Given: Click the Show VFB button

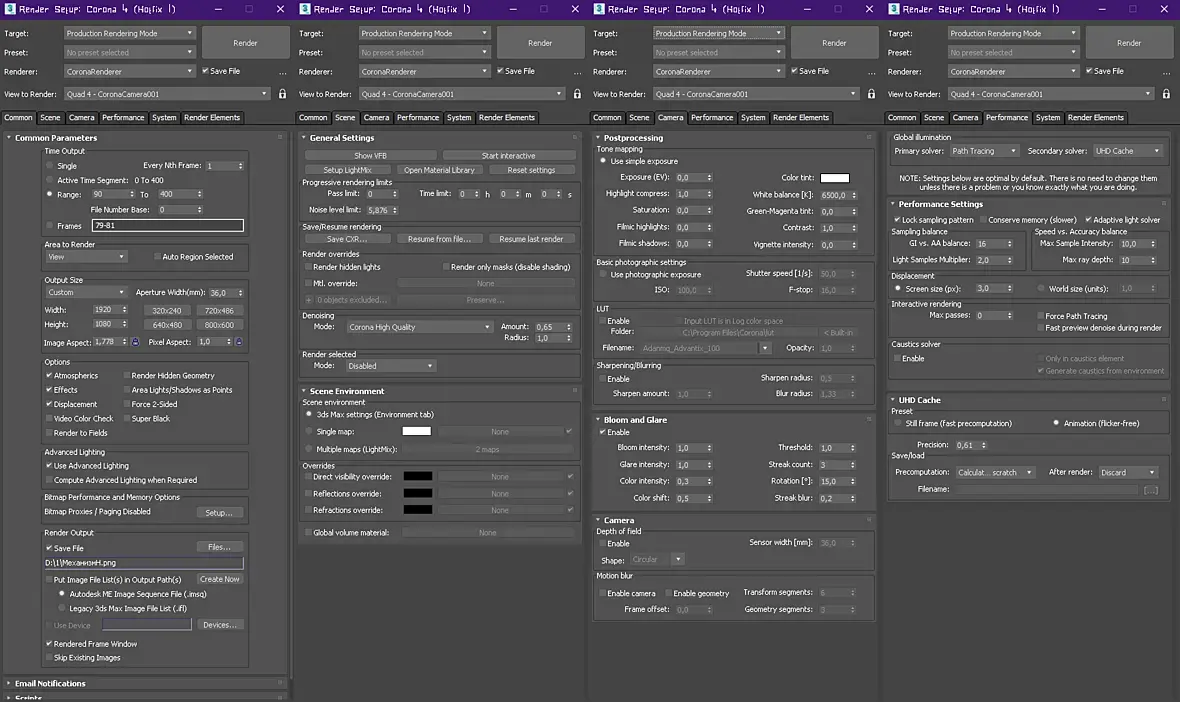Looking at the screenshot, I should tap(370, 156).
